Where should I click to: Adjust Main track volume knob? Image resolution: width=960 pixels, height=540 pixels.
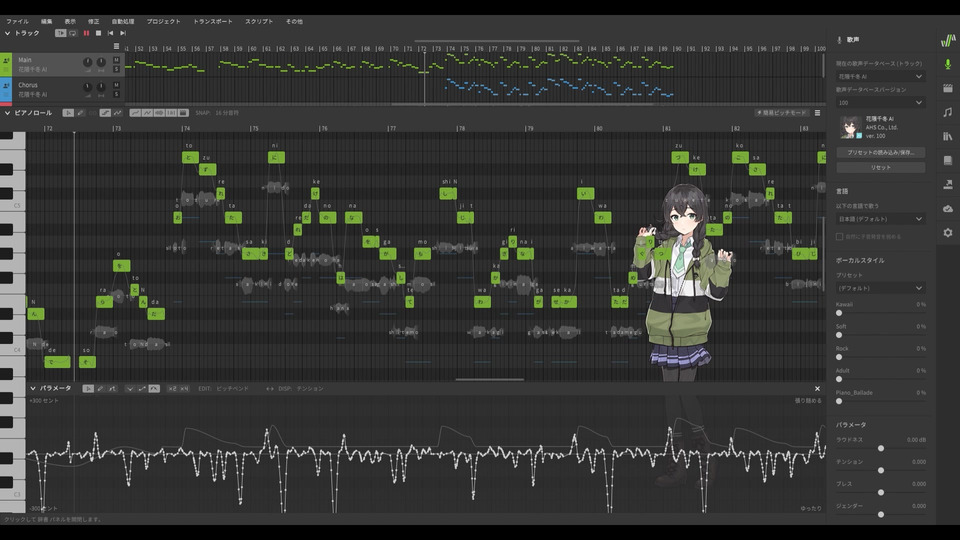click(88, 62)
